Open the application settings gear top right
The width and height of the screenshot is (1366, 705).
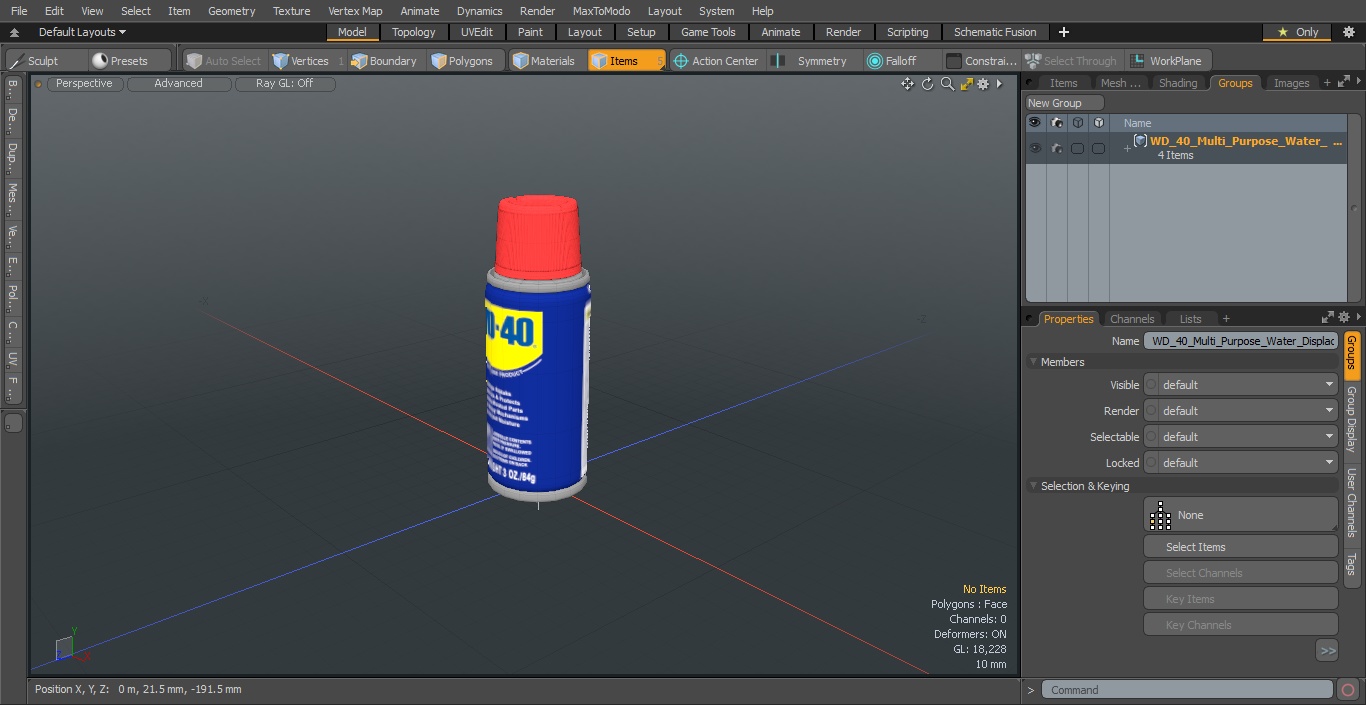(x=1348, y=32)
